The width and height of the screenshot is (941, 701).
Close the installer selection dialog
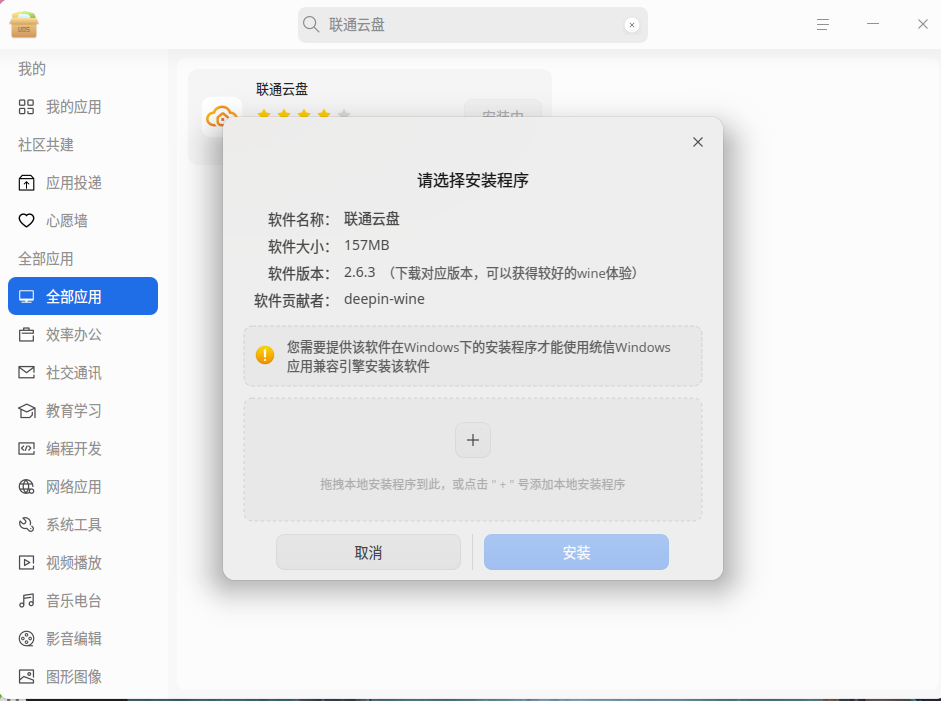click(697, 142)
